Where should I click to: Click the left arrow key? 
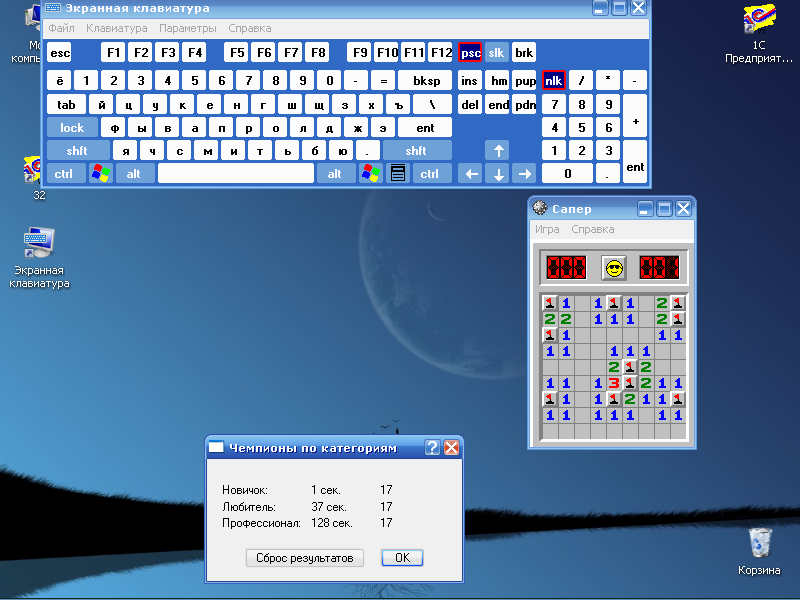(x=471, y=173)
